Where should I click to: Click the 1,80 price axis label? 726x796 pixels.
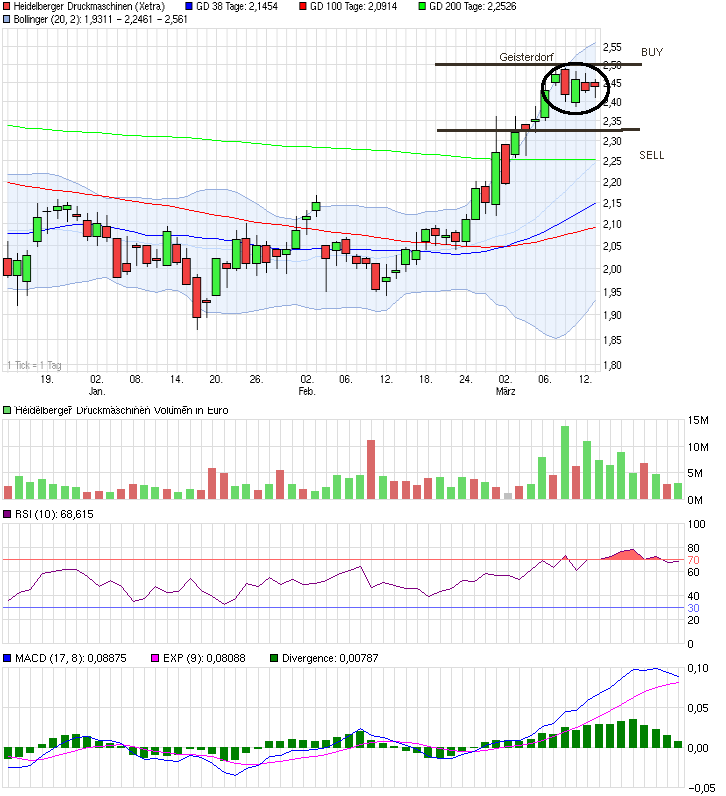(x=612, y=365)
